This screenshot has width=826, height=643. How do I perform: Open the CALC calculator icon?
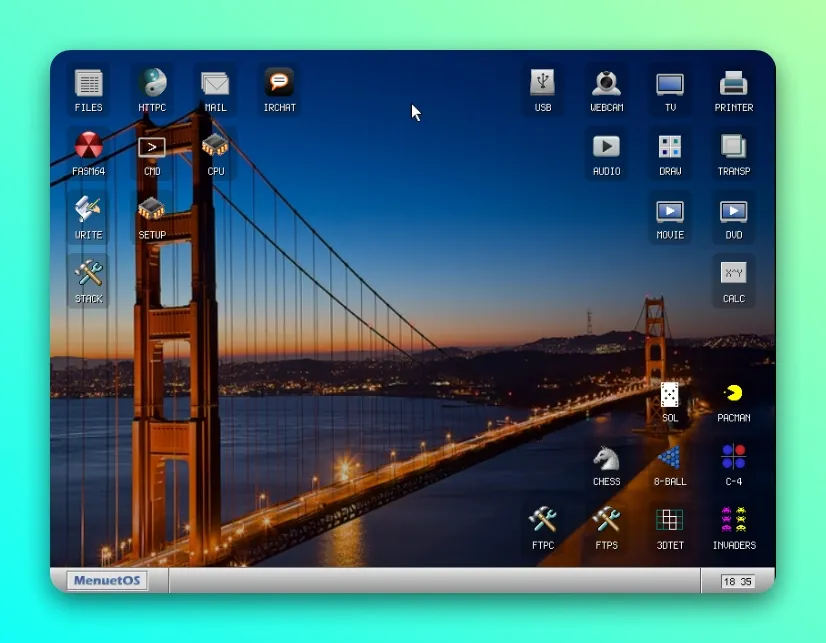coord(734,281)
